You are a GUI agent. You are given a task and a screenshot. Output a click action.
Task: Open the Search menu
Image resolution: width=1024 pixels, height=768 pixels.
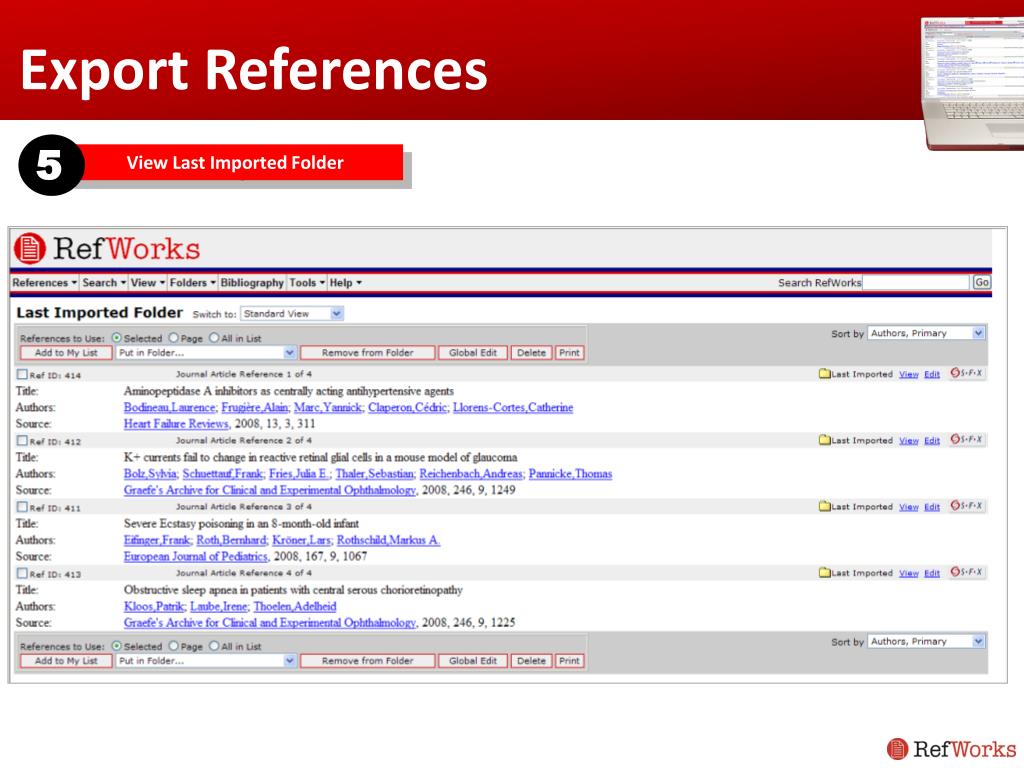coord(104,283)
